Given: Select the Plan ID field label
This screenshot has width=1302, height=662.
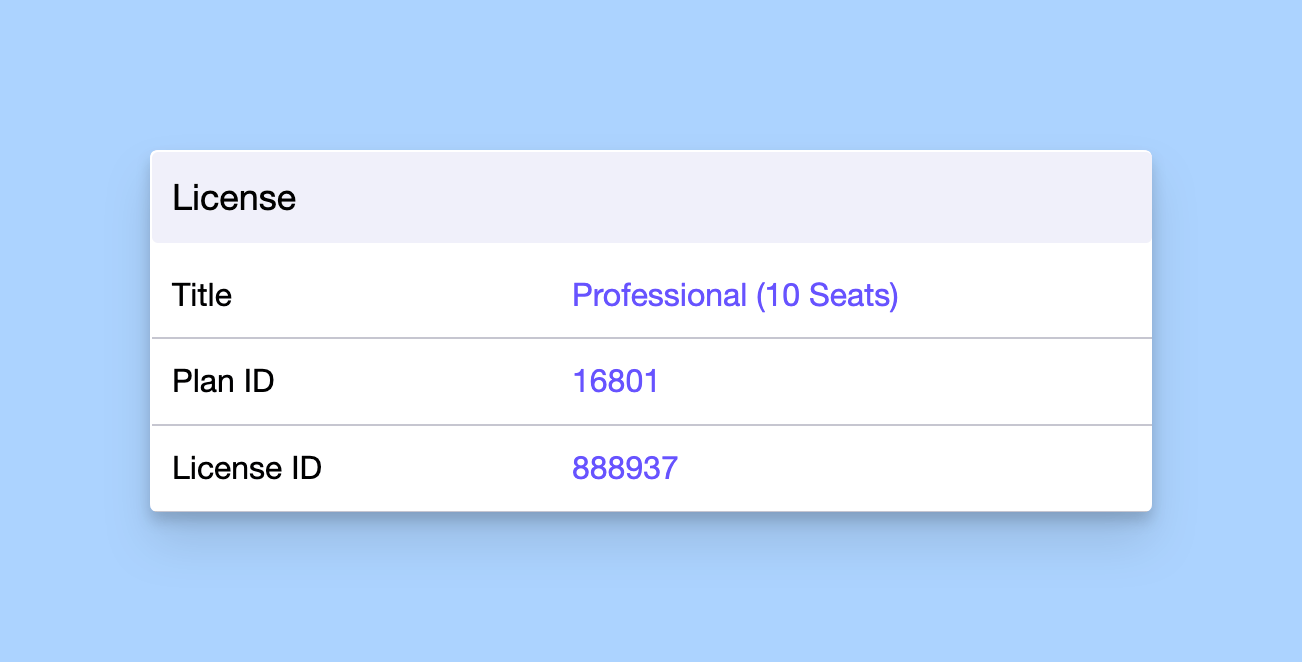Looking at the screenshot, I should (x=223, y=381).
